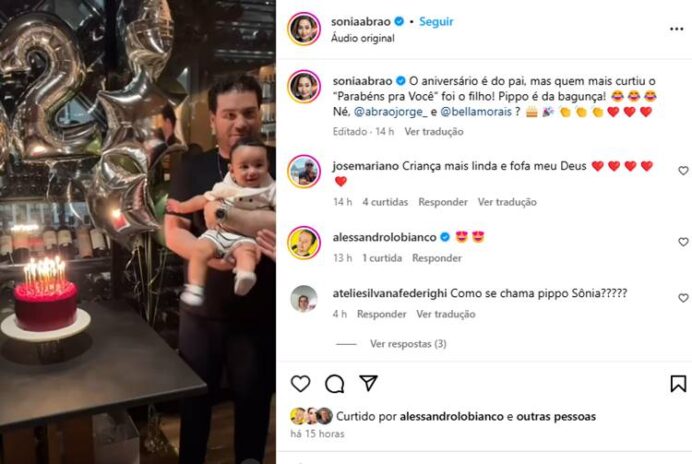
Task: View 4 curtidas on josemariano's comment
Action: point(385,202)
